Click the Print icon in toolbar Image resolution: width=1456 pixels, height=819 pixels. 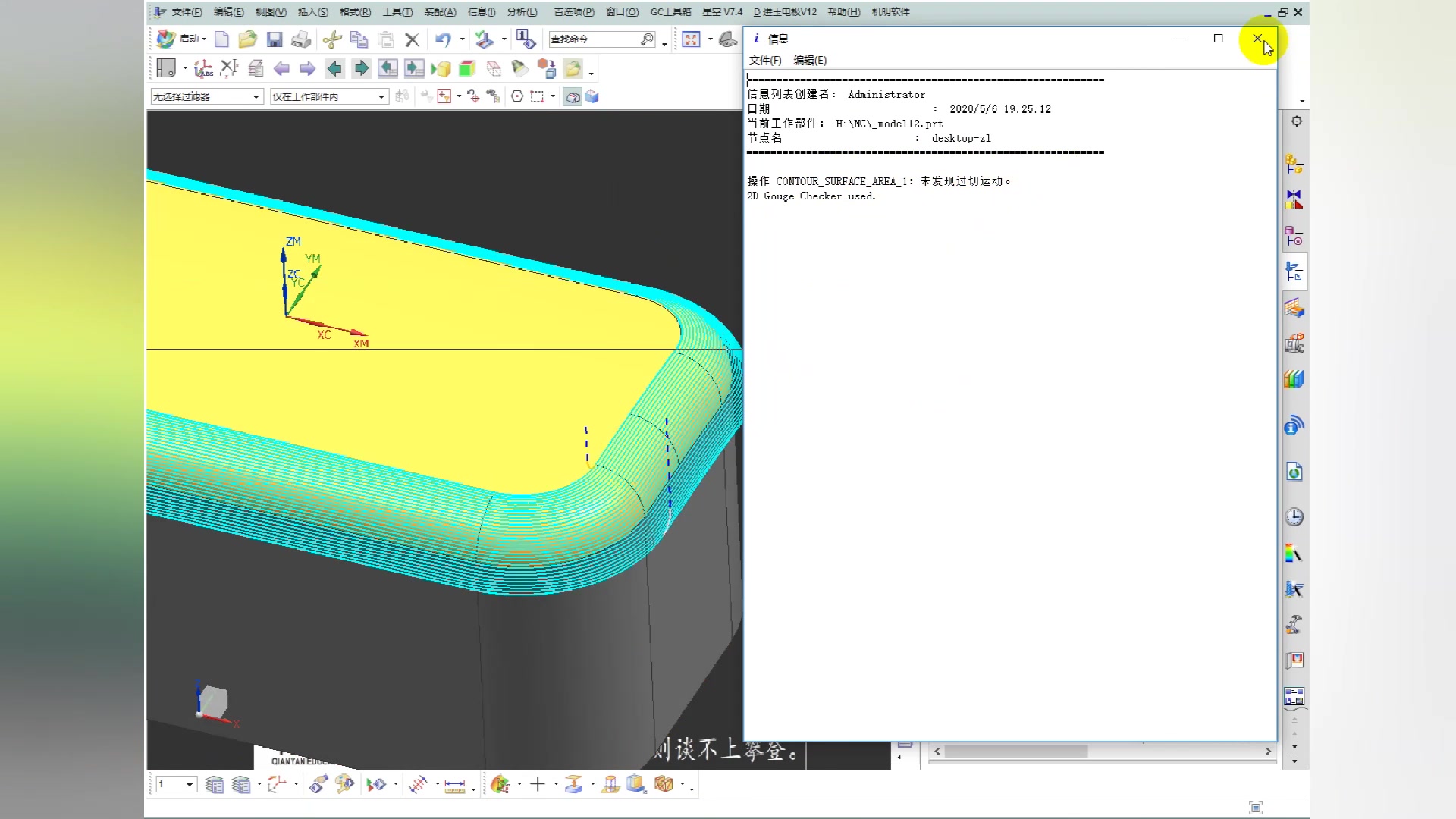coord(301,39)
